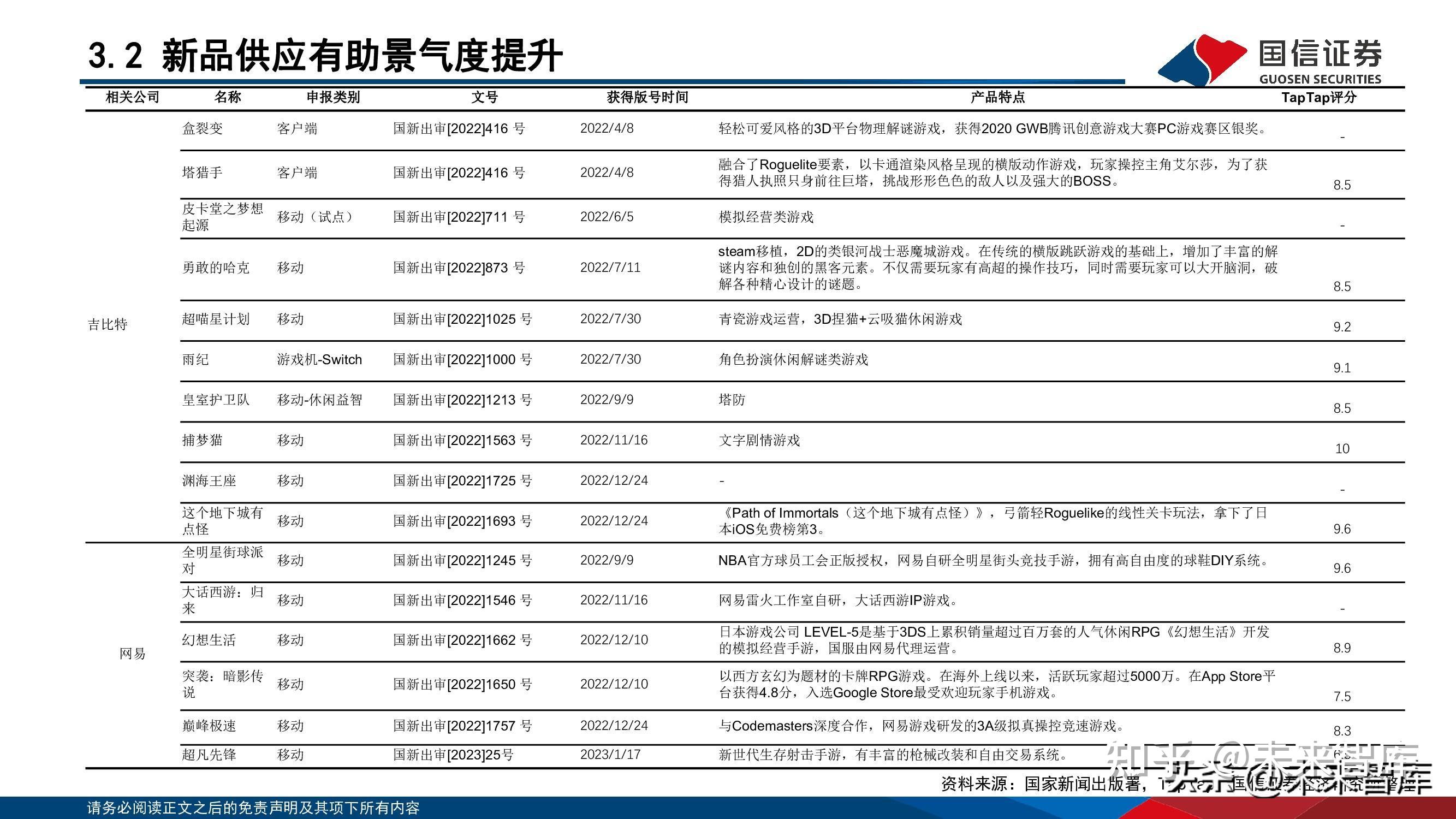Click date cell 2023/1/17

610,755
